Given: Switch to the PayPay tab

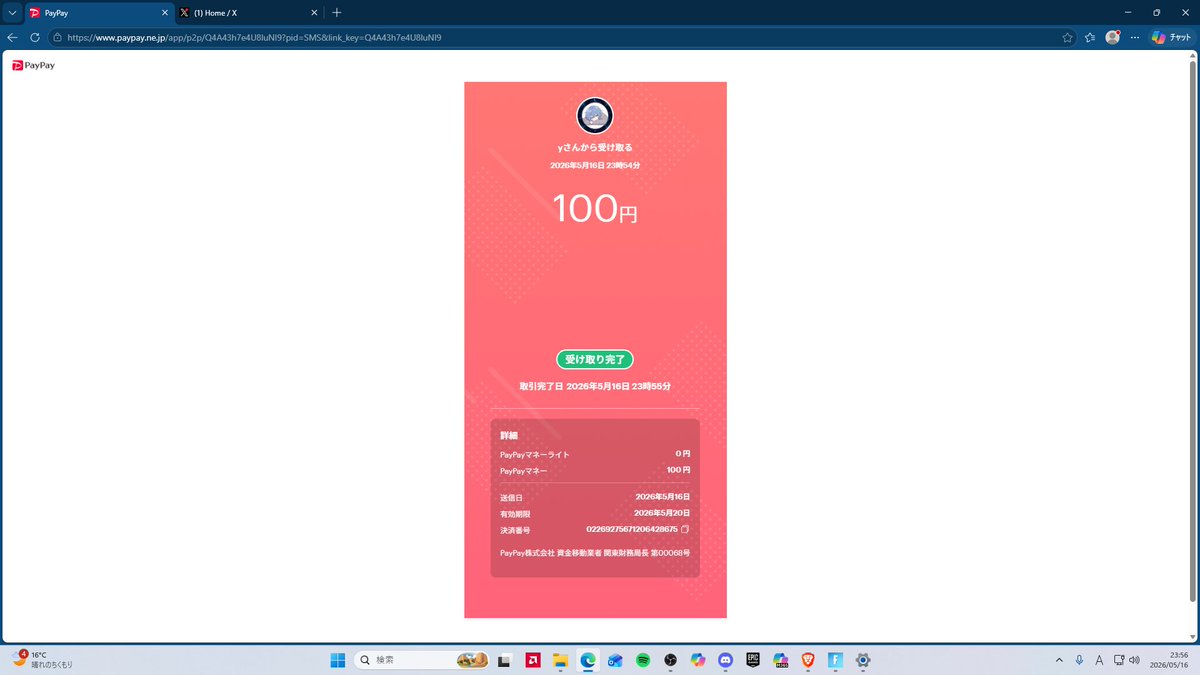Looking at the screenshot, I should (x=98, y=13).
